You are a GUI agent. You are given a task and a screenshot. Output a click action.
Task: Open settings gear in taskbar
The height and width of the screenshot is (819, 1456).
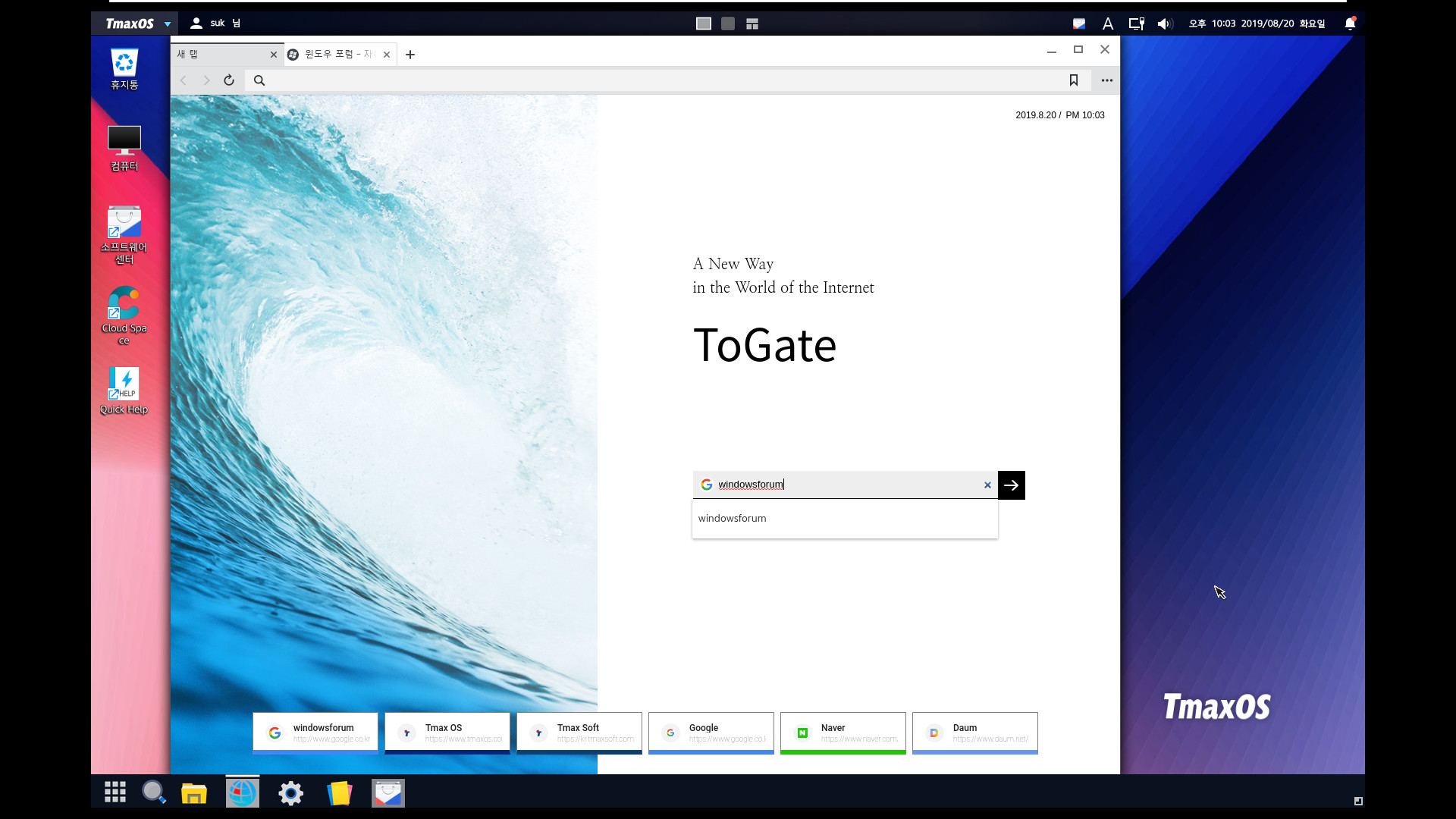(291, 793)
